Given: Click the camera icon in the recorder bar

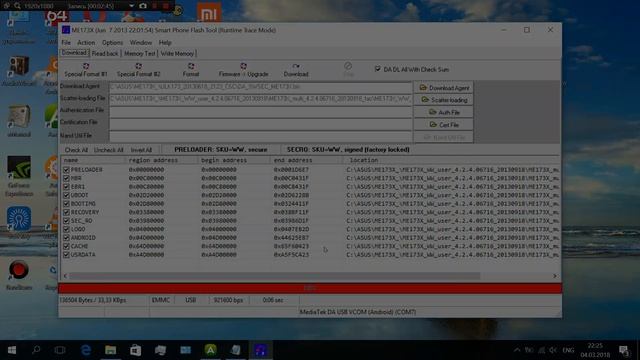Looking at the screenshot, I should [143, 6].
